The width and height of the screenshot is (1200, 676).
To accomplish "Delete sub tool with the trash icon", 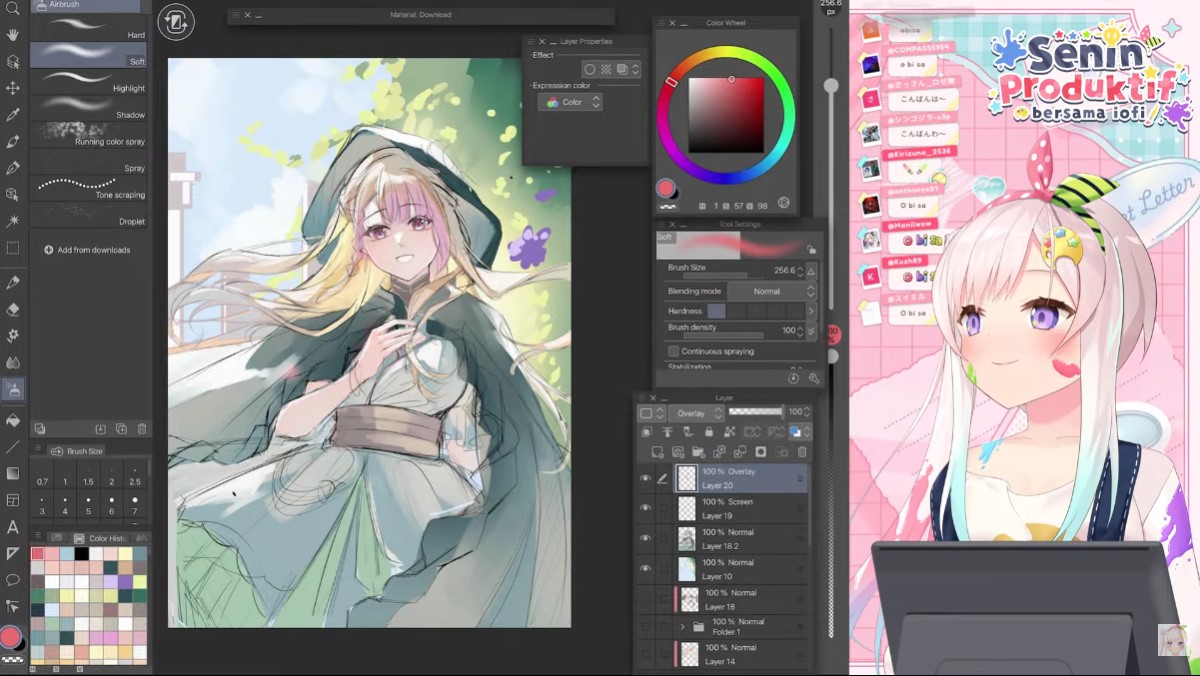I will point(142,429).
